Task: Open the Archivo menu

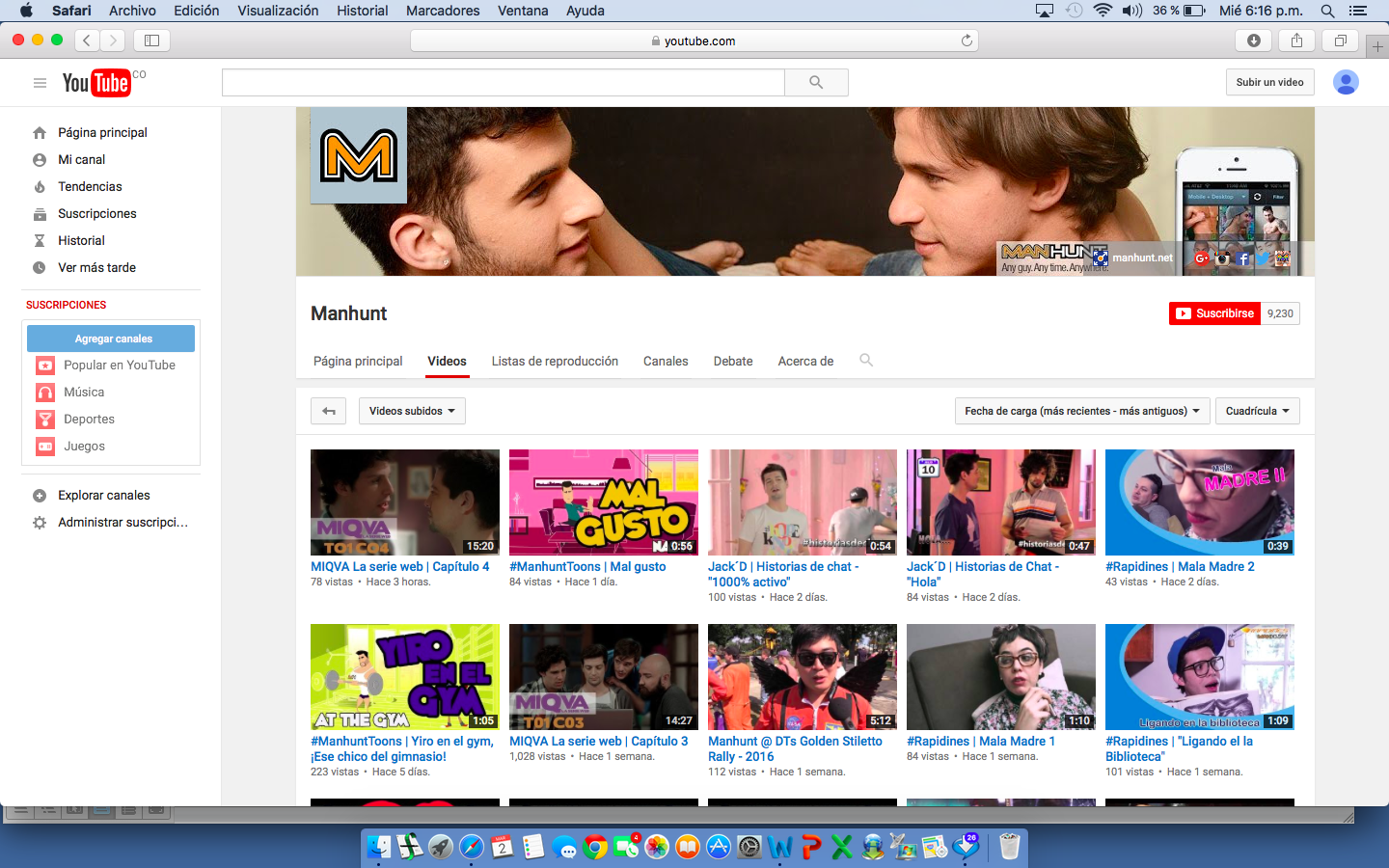Action: (132, 11)
